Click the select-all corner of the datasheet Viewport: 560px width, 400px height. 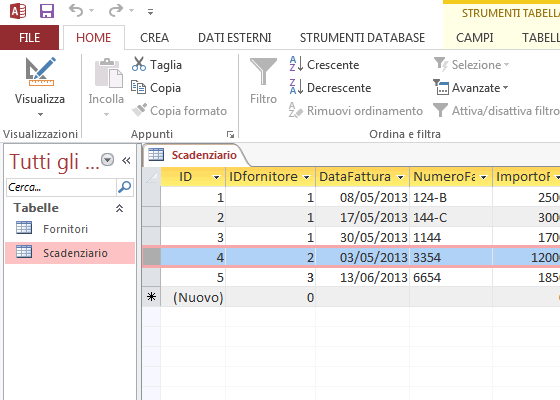tap(151, 177)
